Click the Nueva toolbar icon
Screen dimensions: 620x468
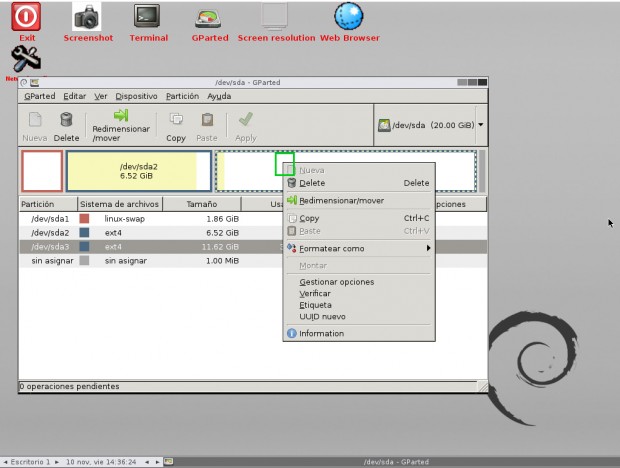tap(35, 119)
